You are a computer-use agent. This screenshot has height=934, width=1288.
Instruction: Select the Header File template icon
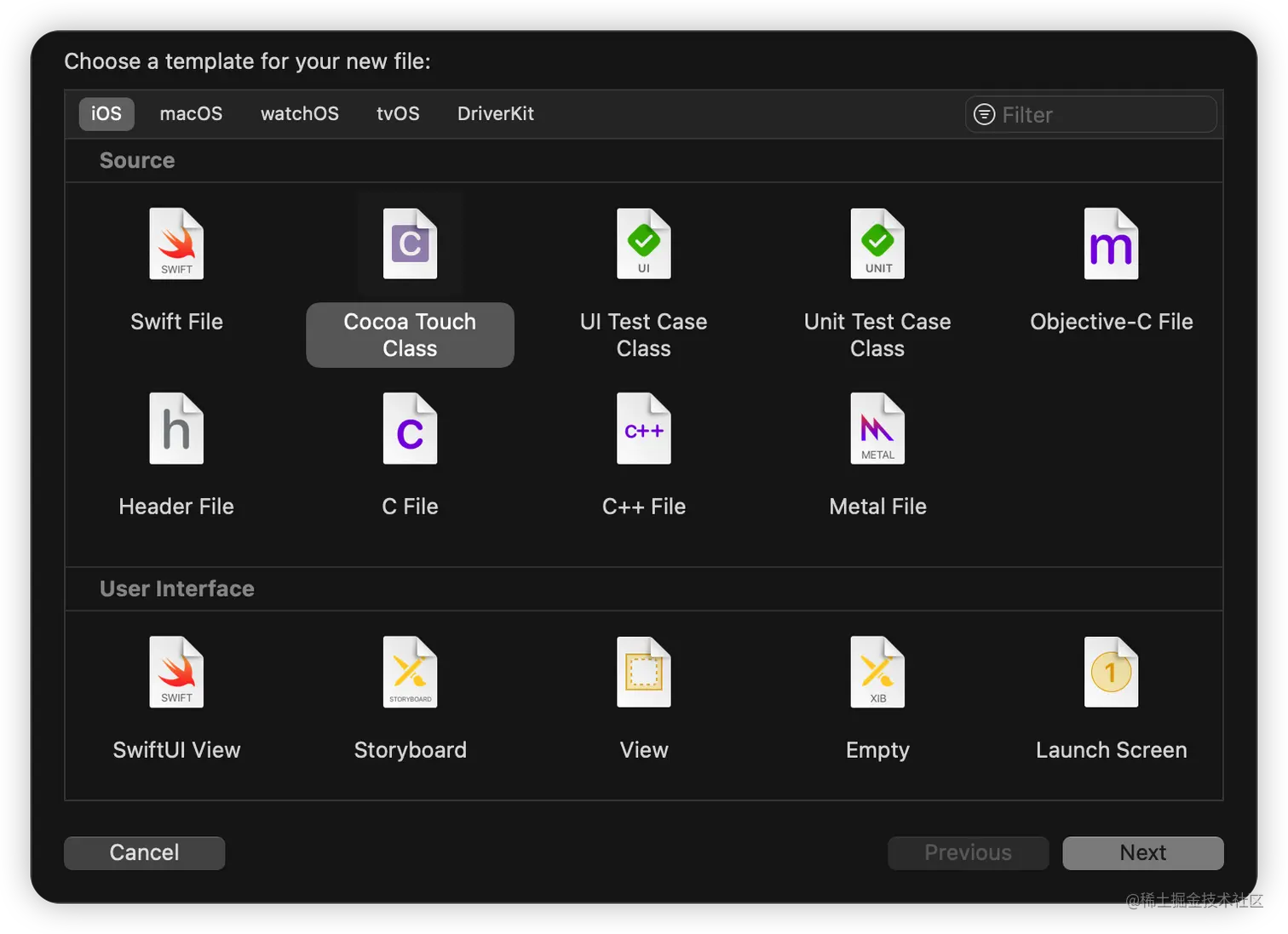point(176,429)
